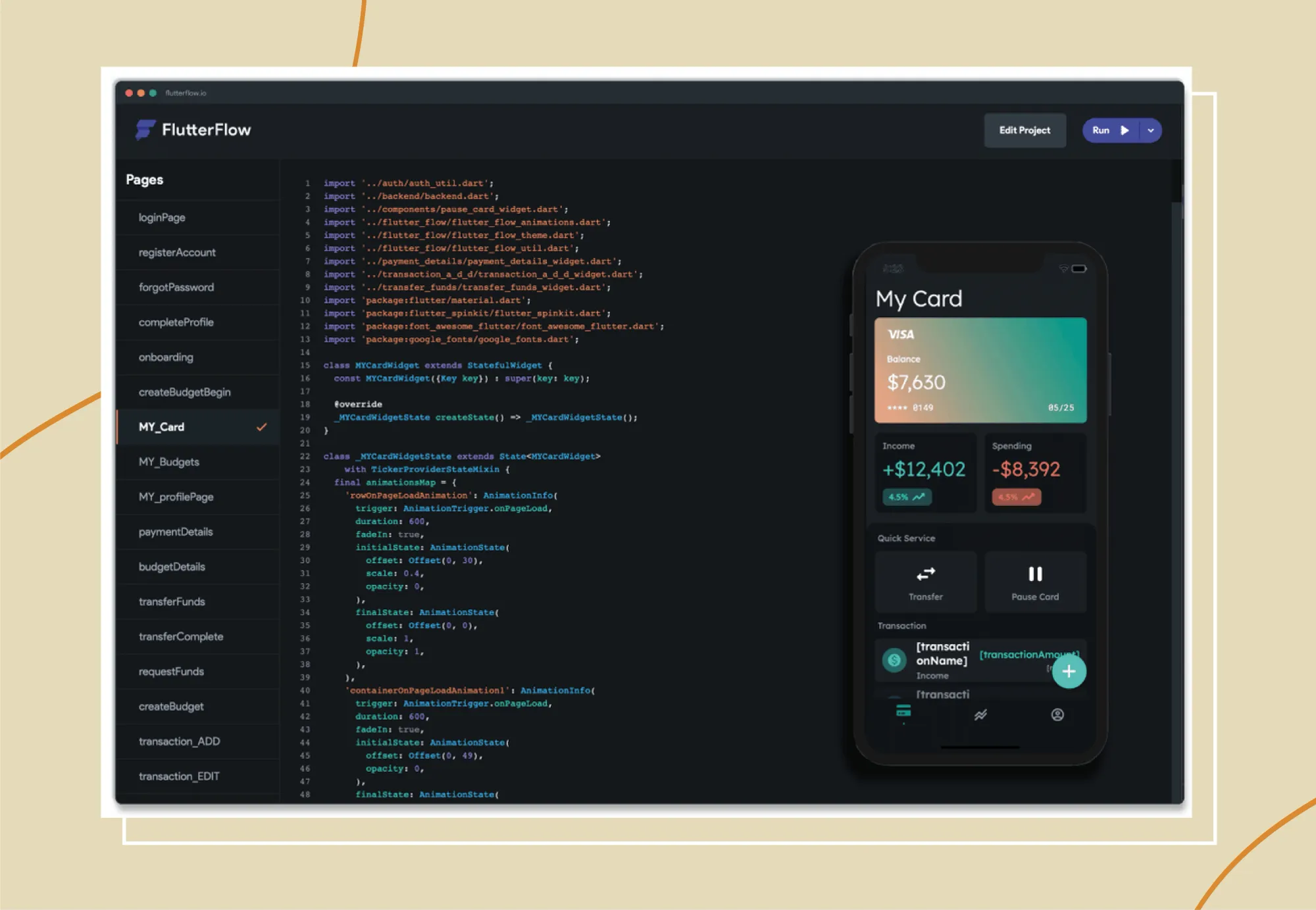Click the +$12,402 income amount
Viewport: 1316px width, 910px height.
coord(924,469)
